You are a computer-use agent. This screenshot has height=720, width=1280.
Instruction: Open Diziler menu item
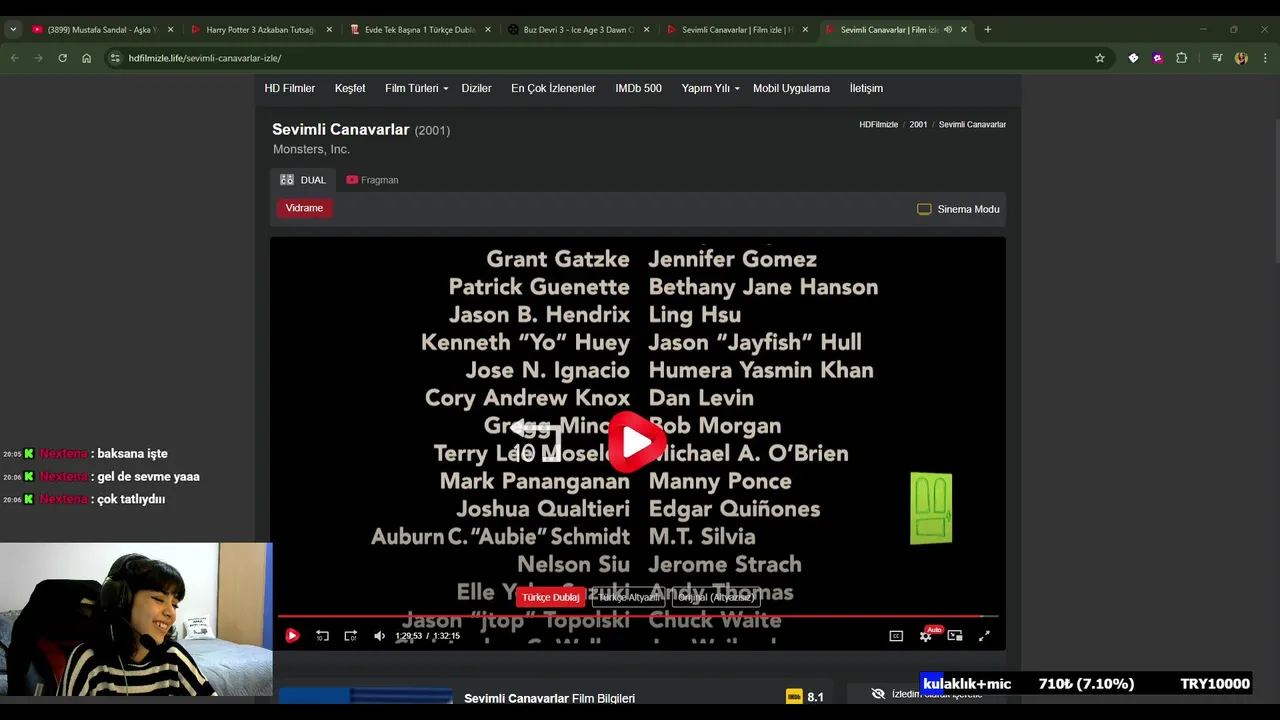[x=476, y=88]
